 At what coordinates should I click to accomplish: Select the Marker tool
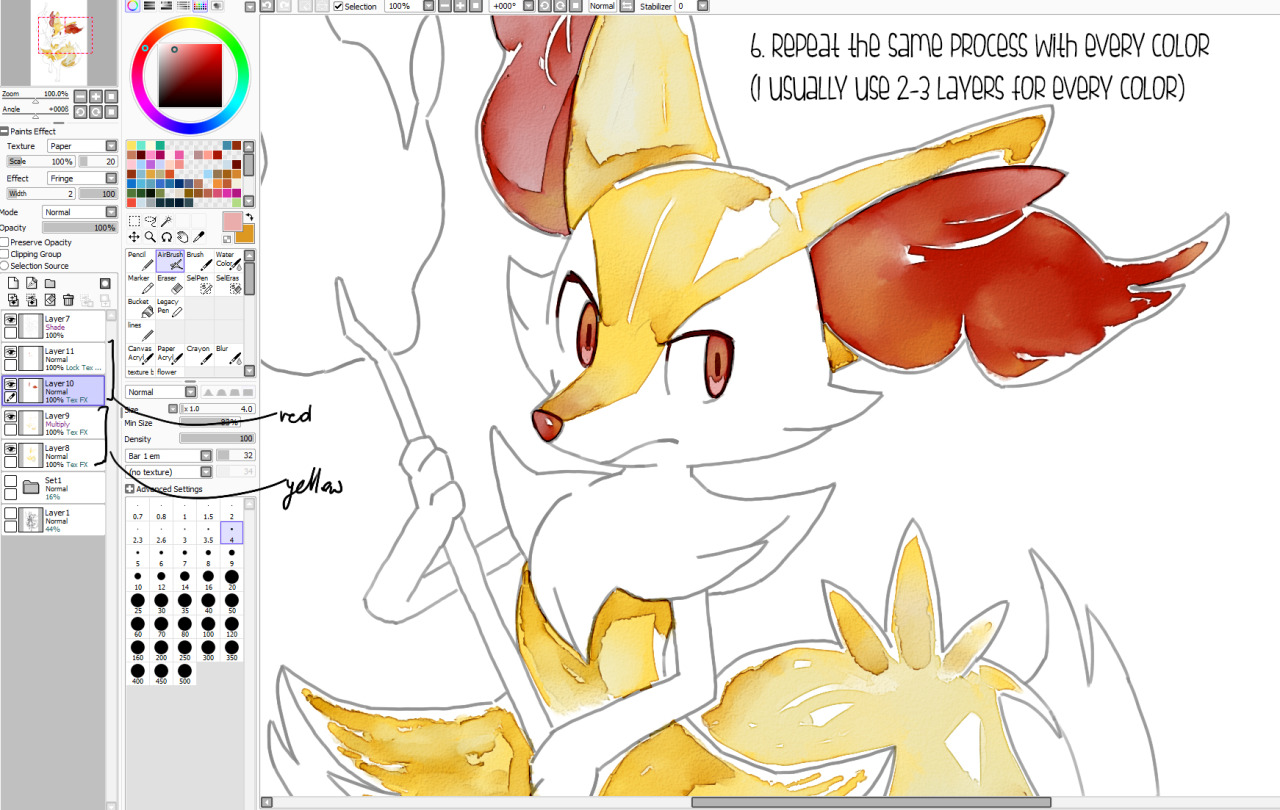pyautogui.click(x=140, y=285)
